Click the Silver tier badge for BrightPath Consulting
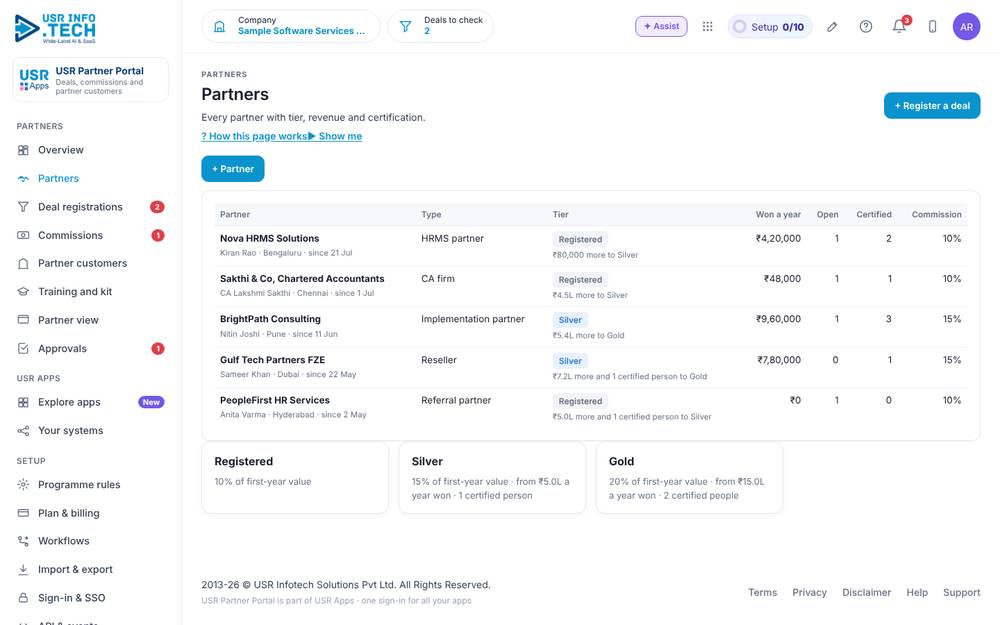 [x=570, y=320]
